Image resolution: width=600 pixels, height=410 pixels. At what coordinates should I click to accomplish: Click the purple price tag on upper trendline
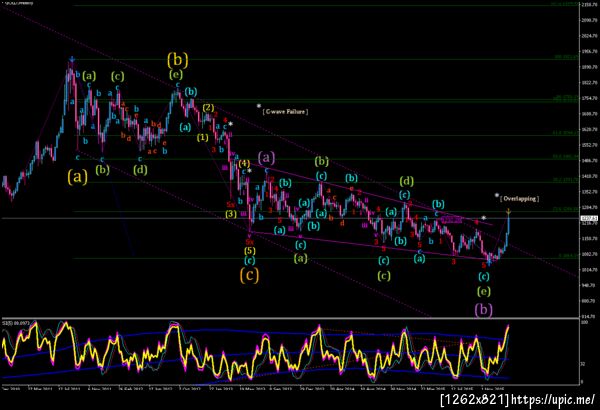tap(450, 220)
